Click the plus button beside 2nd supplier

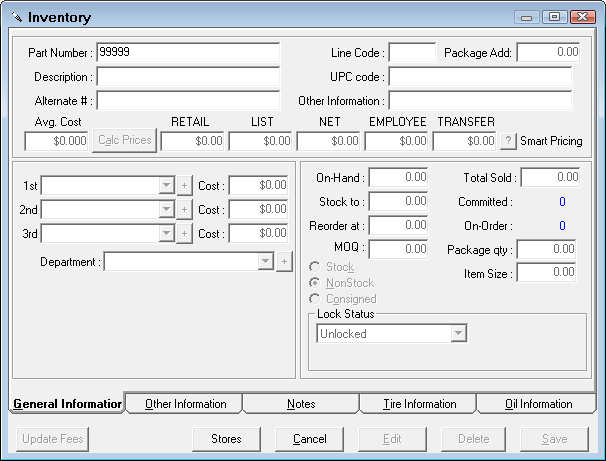184,209
